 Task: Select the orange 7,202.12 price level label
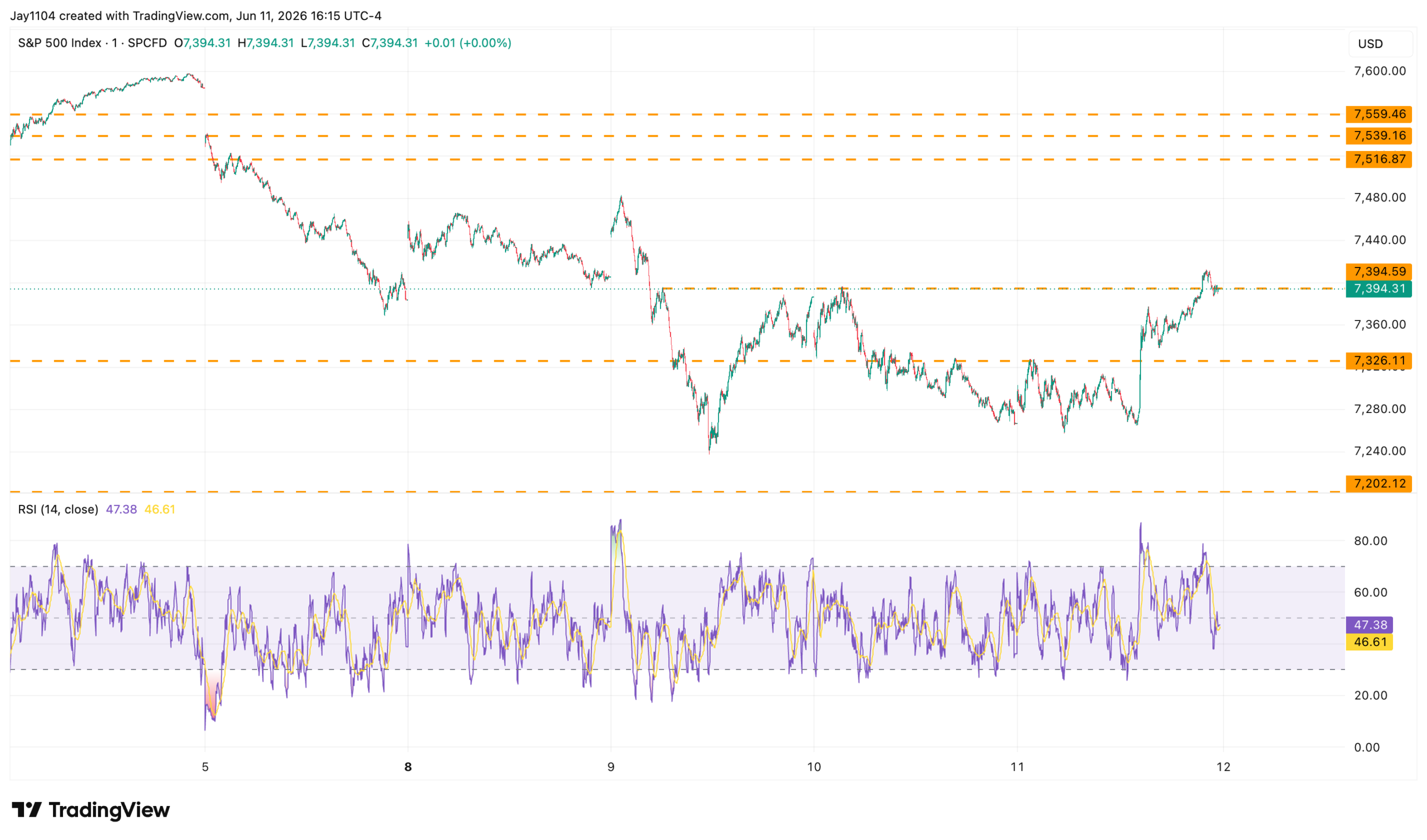click(1379, 484)
